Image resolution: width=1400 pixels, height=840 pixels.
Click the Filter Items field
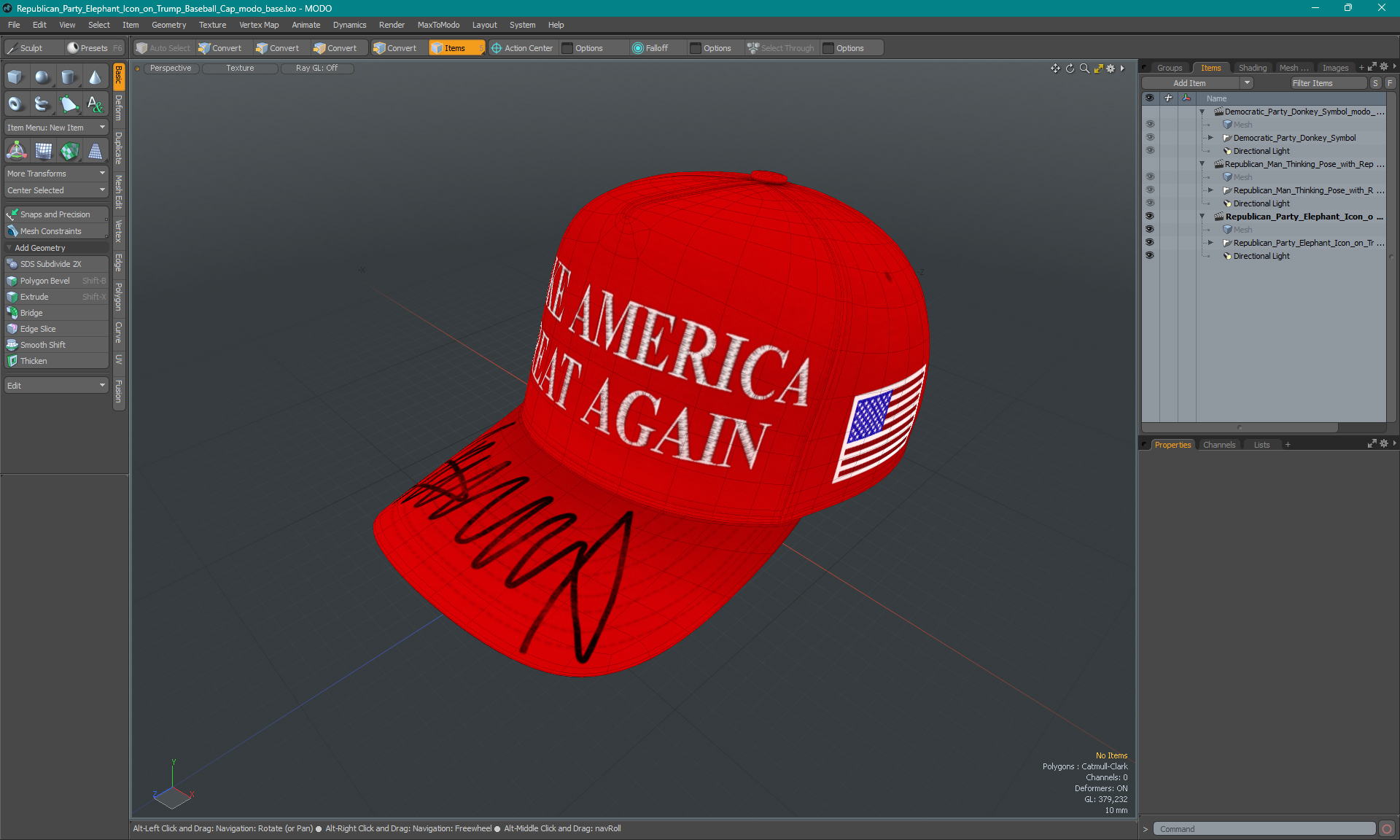tap(1327, 83)
